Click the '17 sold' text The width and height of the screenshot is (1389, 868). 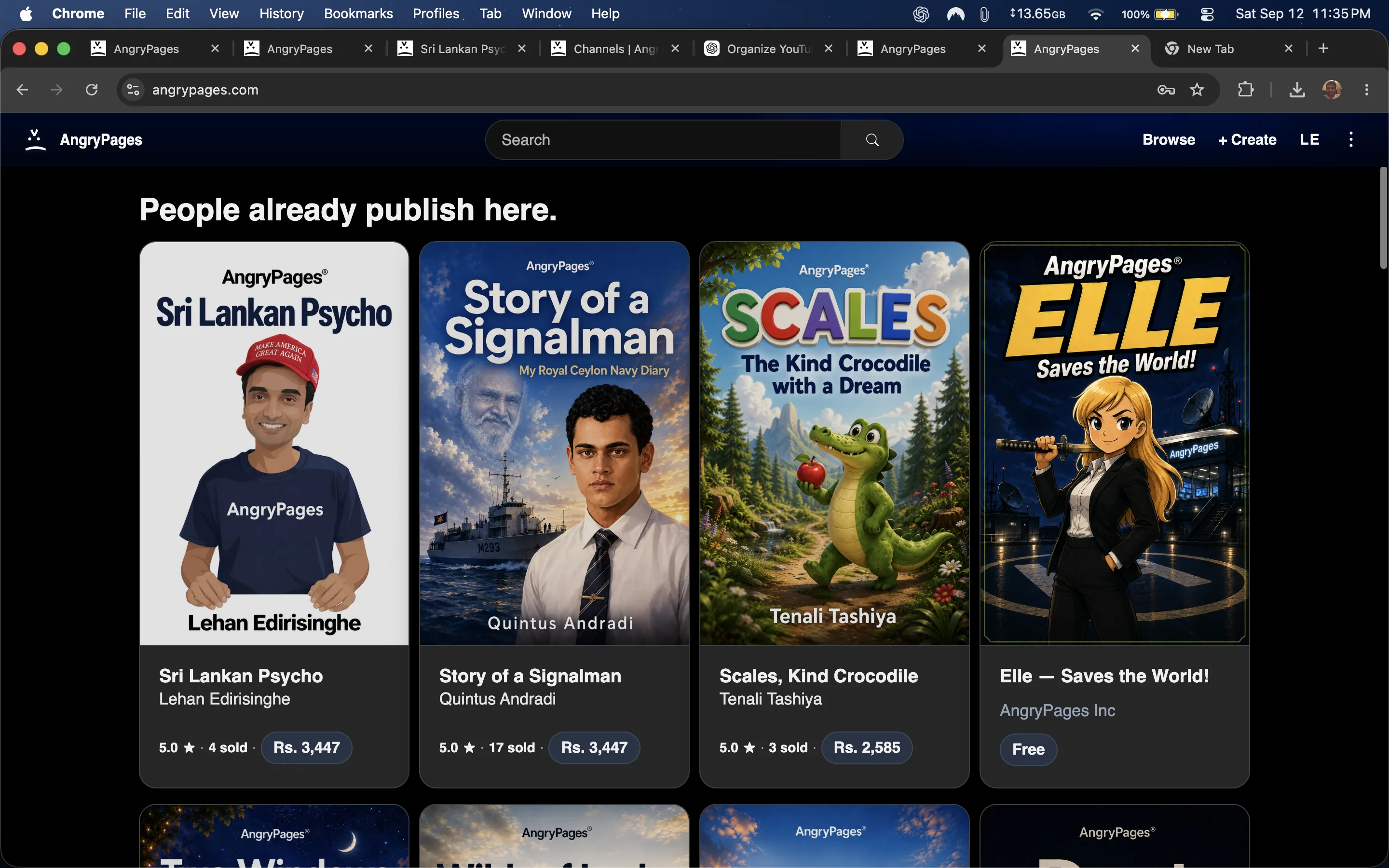pyautogui.click(x=511, y=747)
